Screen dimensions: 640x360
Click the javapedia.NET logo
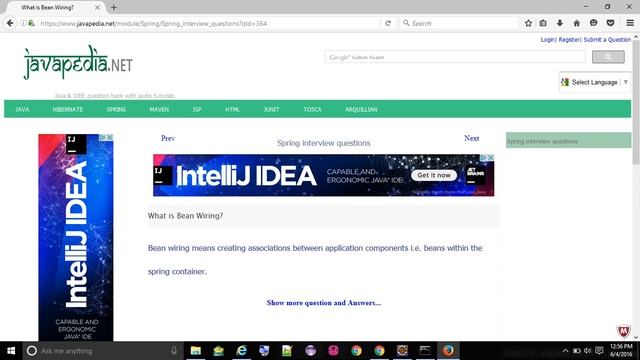(x=78, y=63)
